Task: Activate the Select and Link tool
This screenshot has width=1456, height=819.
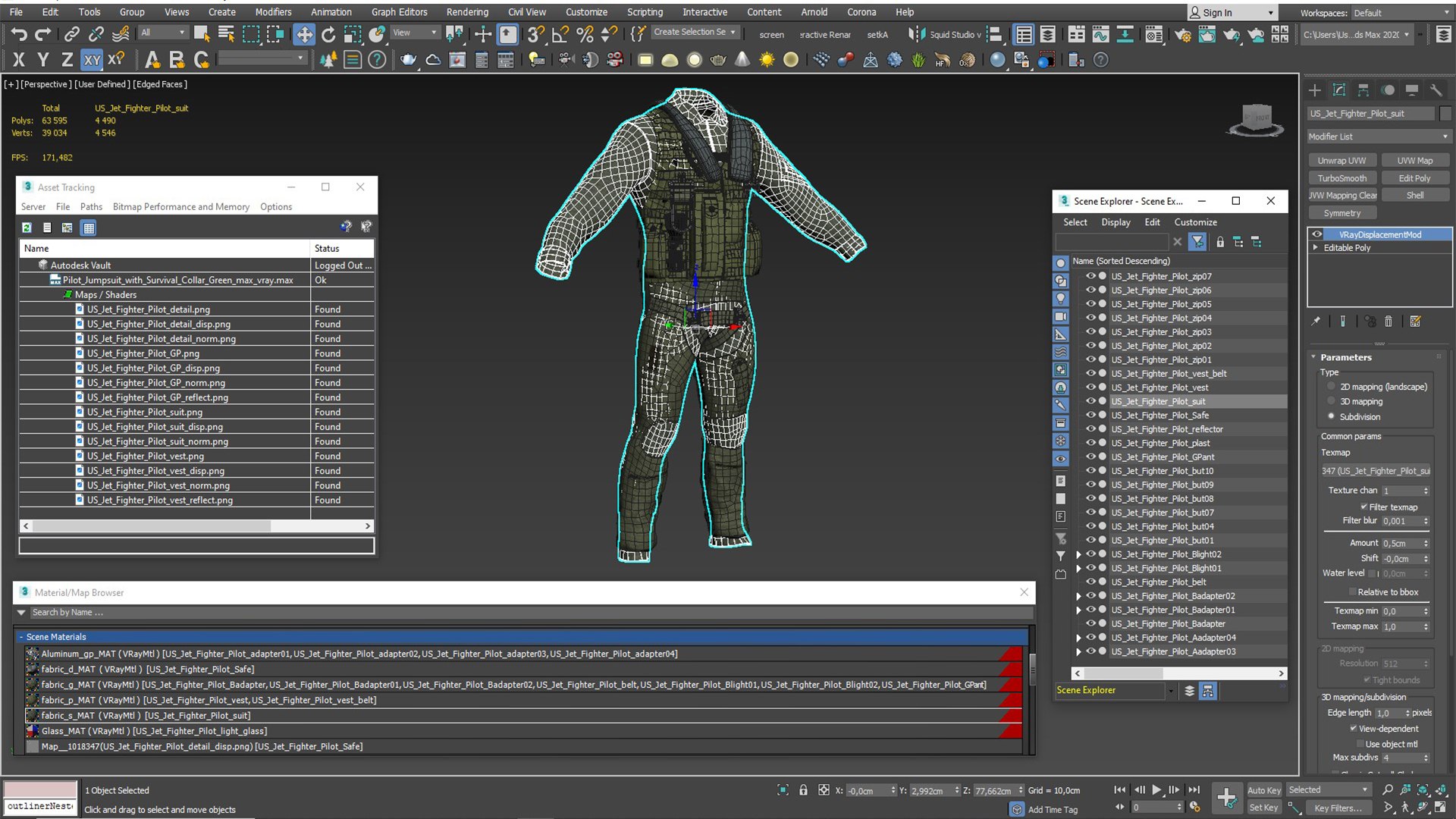Action: coord(71,34)
